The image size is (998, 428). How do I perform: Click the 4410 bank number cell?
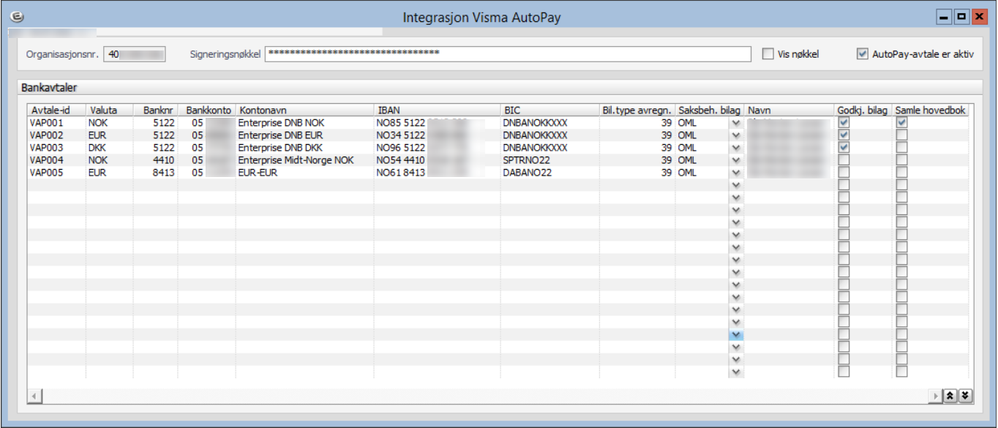[155, 160]
